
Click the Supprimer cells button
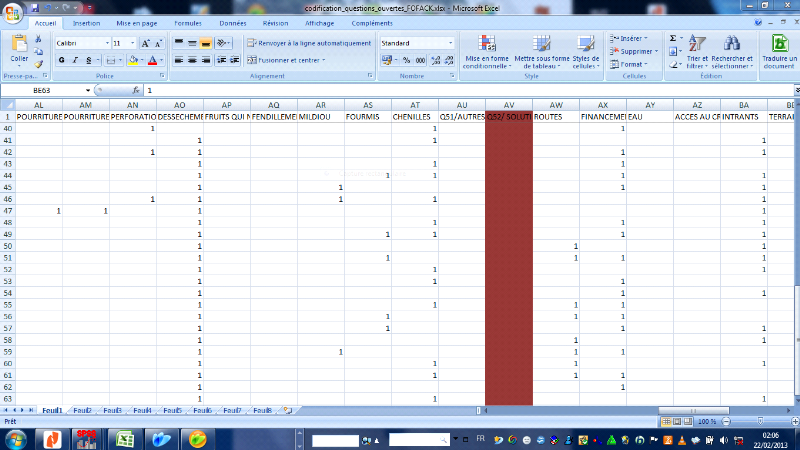634,52
